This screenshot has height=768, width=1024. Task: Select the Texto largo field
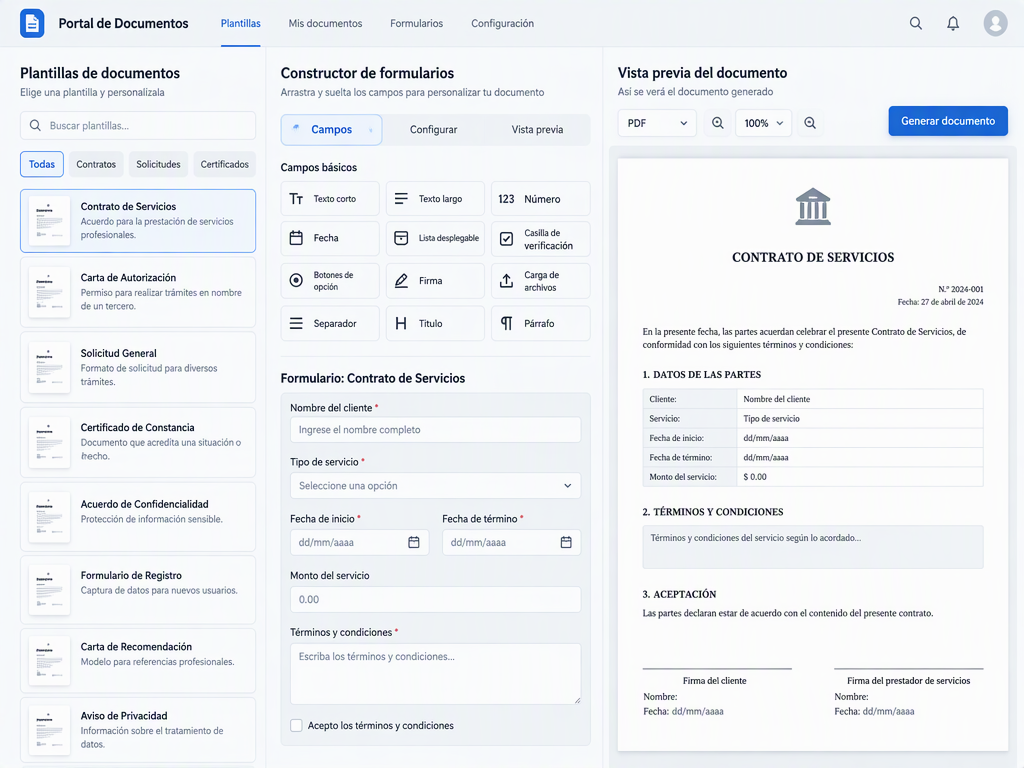click(435, 199)
